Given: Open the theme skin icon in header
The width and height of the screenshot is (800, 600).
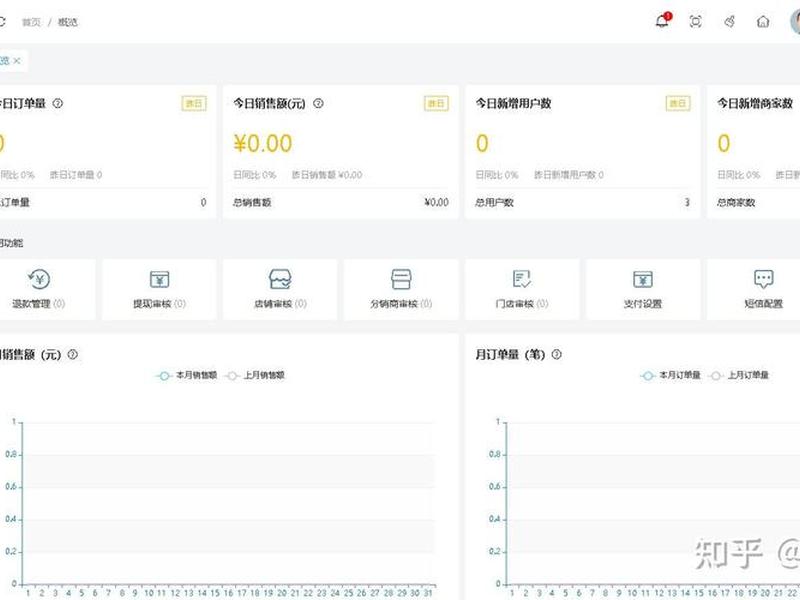Looking at the screenshot, I should point(730,21).
